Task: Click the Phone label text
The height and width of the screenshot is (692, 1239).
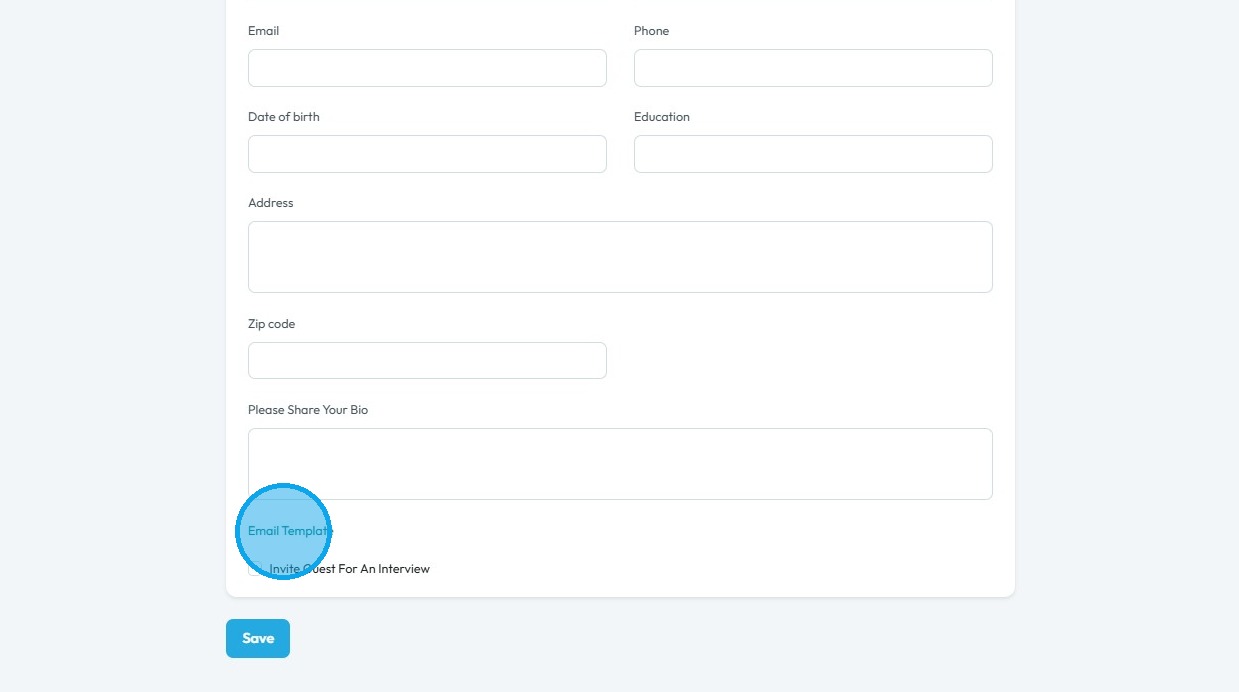Action: 652,31
